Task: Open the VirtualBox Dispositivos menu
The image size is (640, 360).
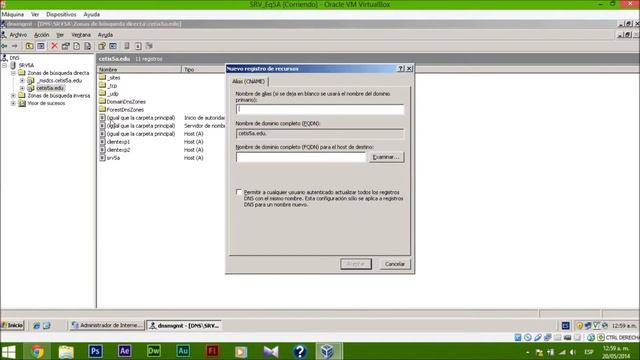Action: point(61,14)
